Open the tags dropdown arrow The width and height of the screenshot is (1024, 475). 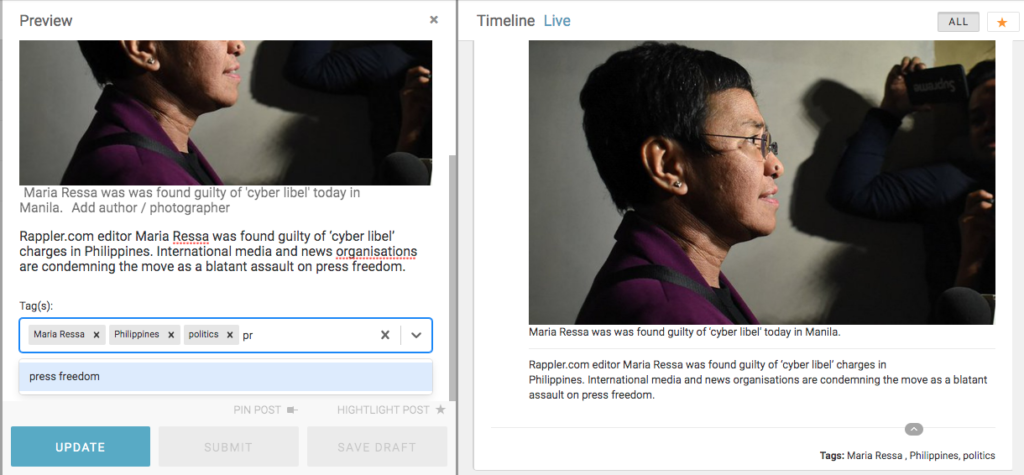[416, 335]
